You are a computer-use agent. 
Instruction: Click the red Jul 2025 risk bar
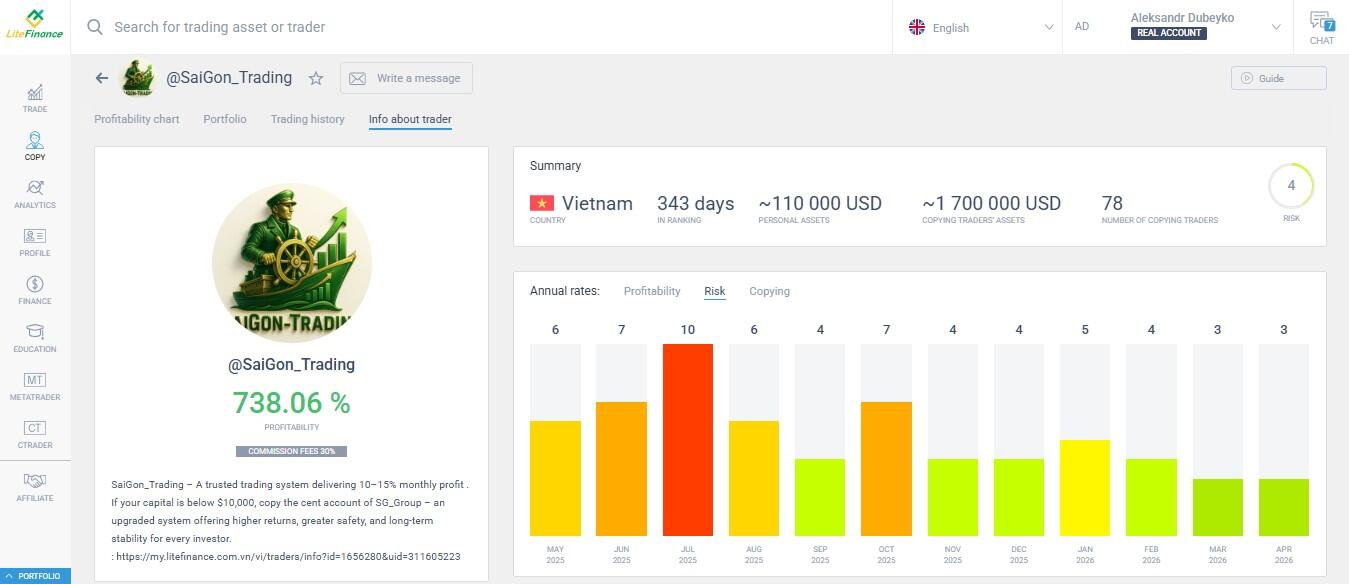click(687, 440)
